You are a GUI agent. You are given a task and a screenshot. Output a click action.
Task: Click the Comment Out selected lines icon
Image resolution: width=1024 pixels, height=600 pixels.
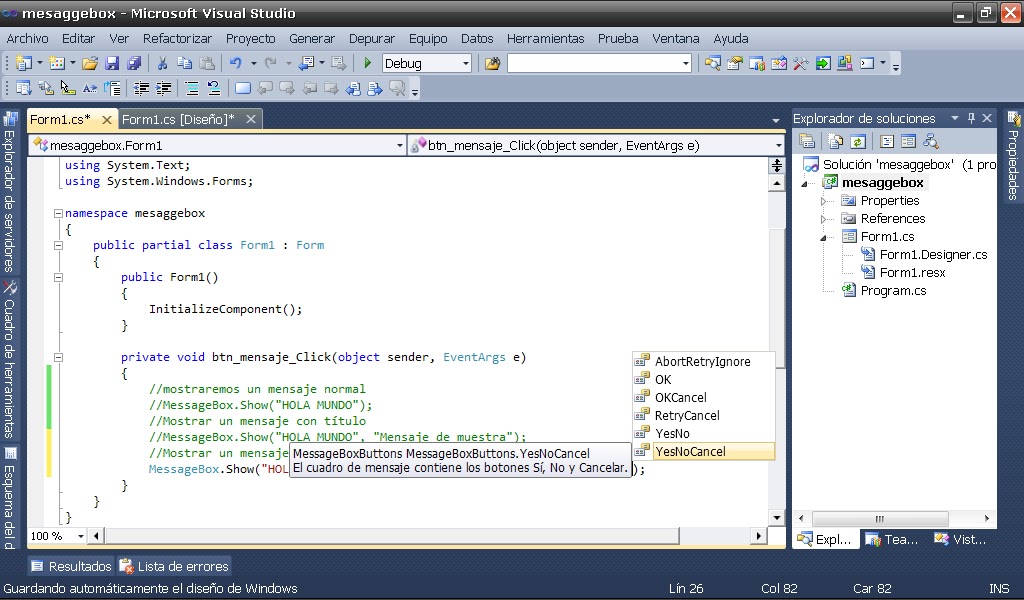click(x=190, y=88)
